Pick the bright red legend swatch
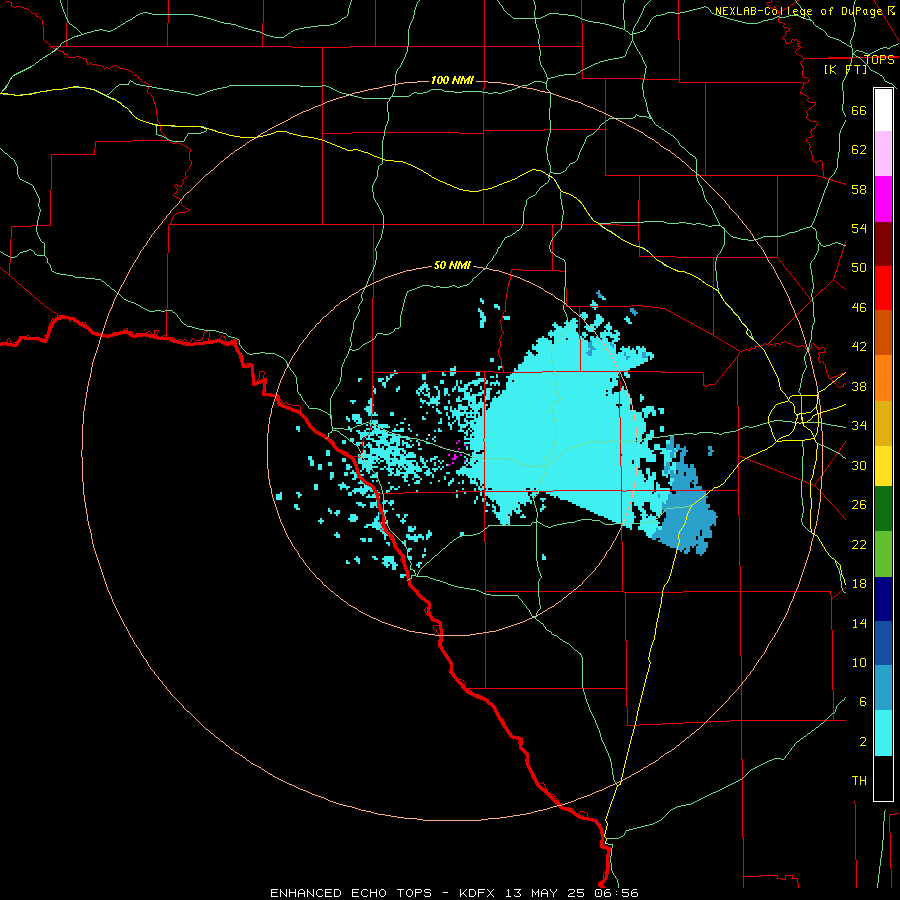The width and height of the screenshot is (900, 900). [883, 288]
